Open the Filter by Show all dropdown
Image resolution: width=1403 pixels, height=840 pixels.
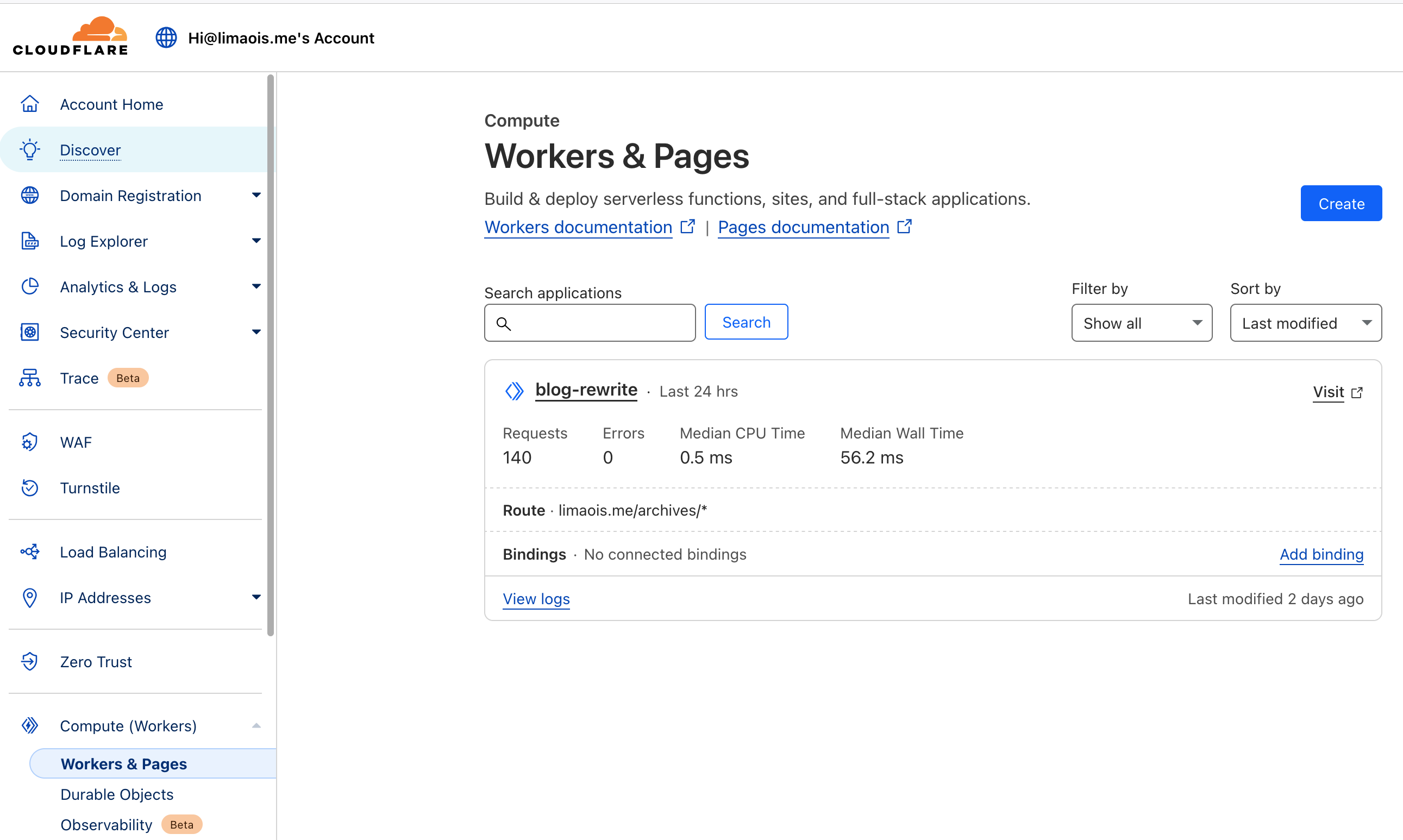1142,323
